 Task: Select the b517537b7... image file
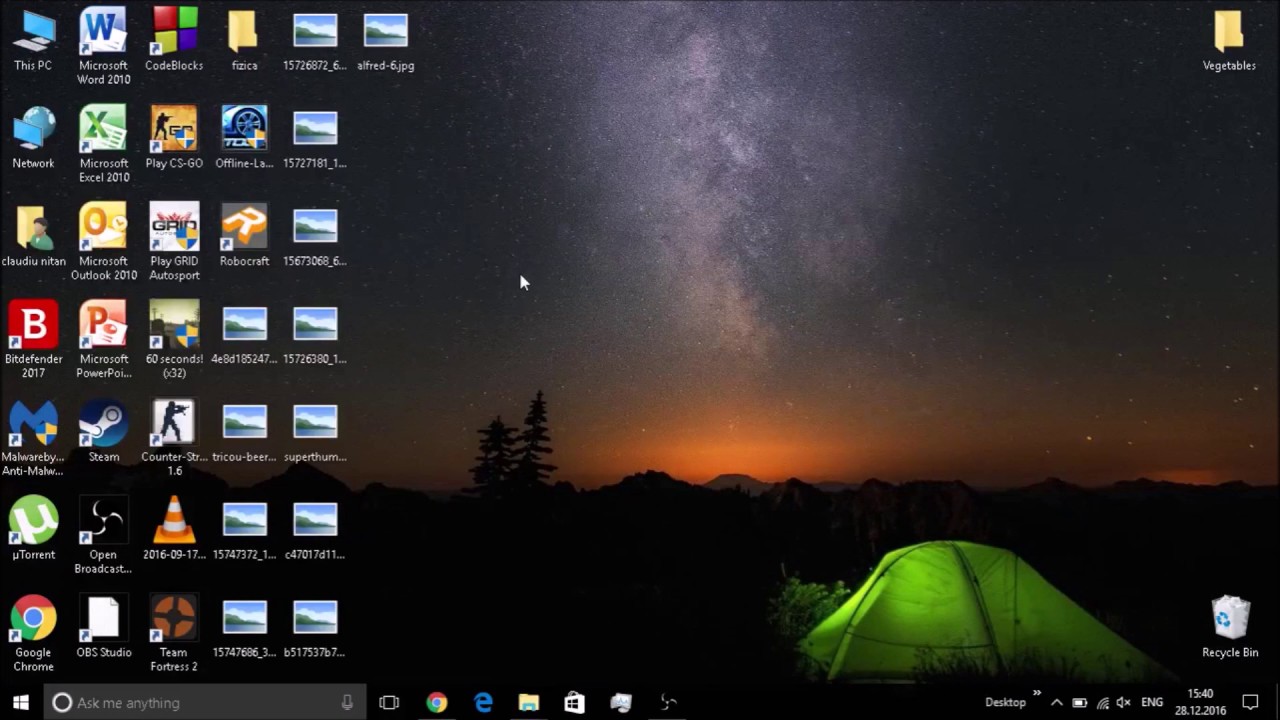click(315, 628)
